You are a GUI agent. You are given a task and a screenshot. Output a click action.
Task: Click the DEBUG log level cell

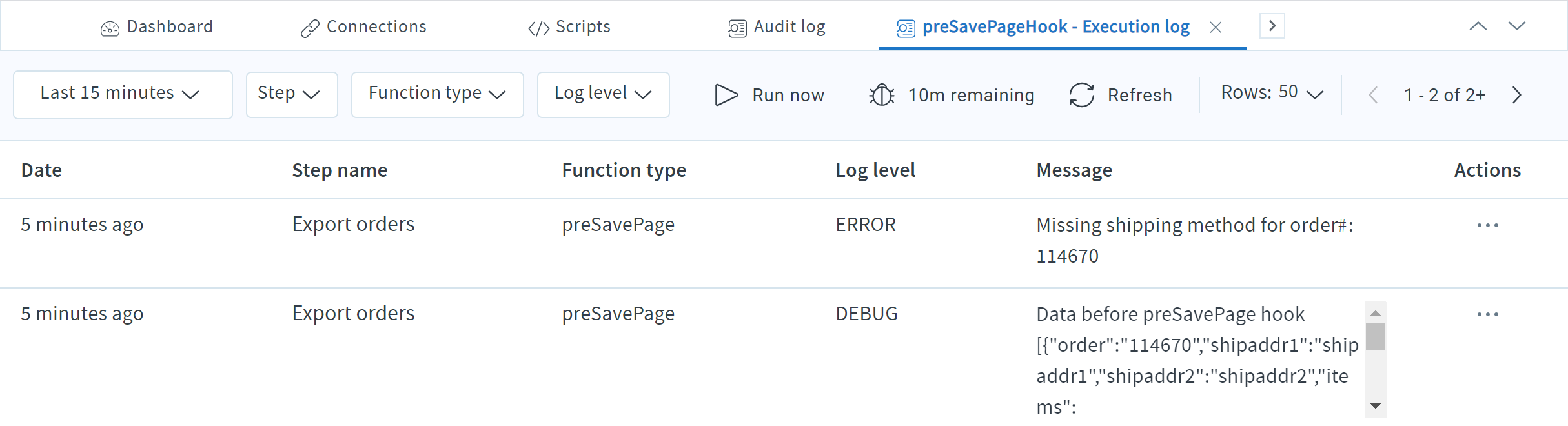click(866, 314)
